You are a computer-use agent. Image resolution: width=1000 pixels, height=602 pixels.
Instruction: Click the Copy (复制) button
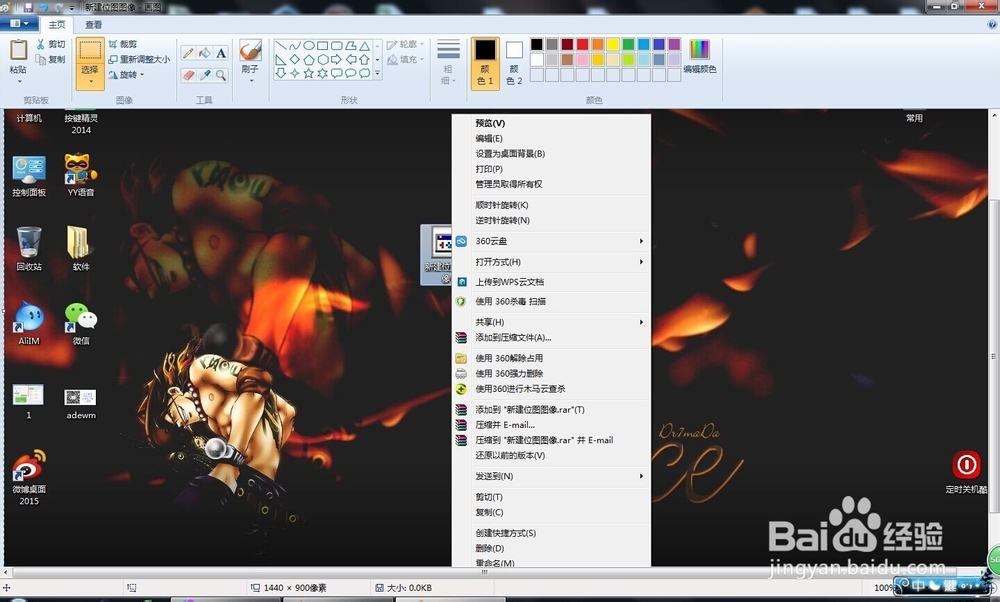[x=51, y=59]
